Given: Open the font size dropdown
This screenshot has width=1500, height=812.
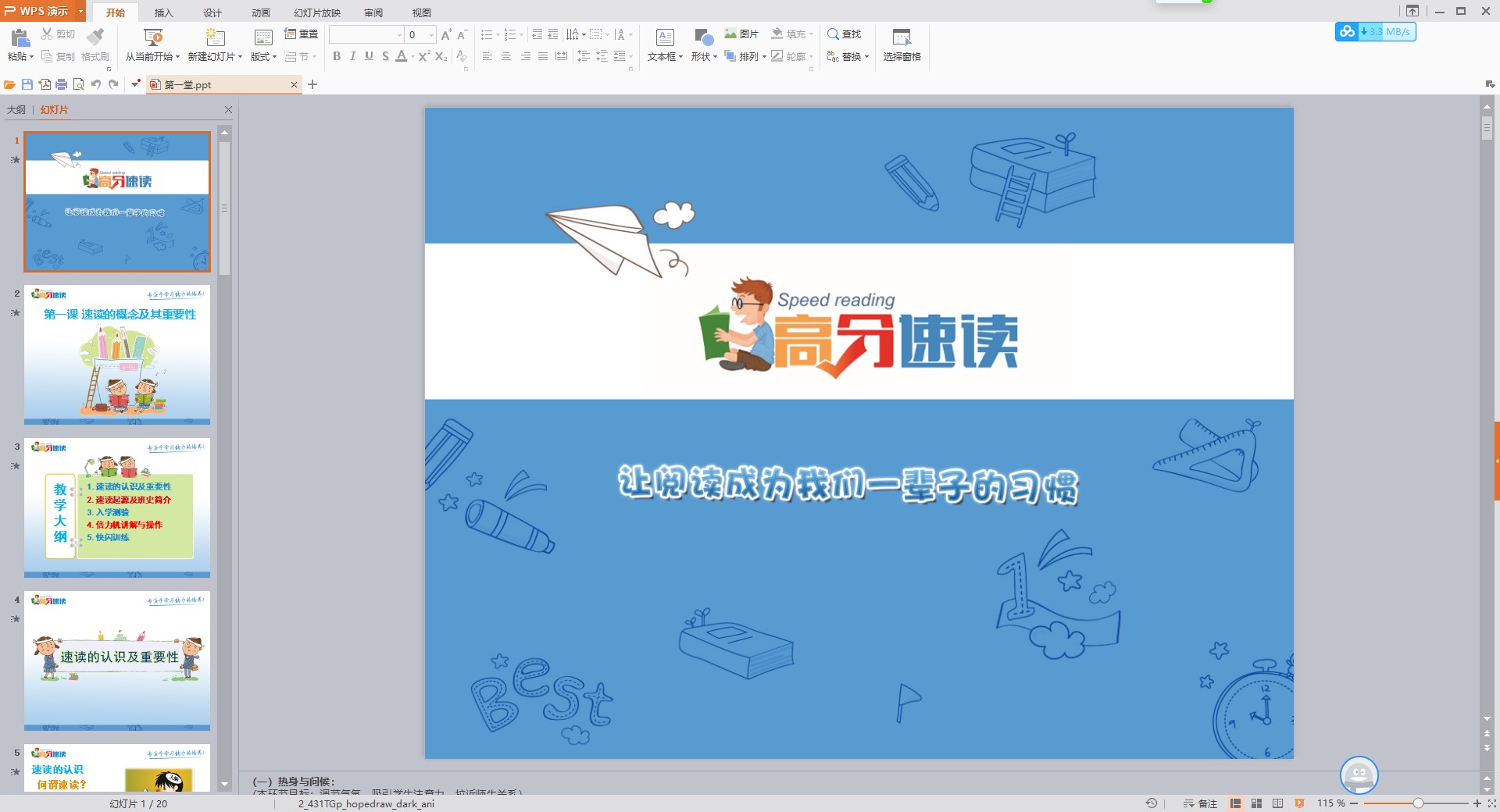Looking at the screenshot, I should pos(431,34).
